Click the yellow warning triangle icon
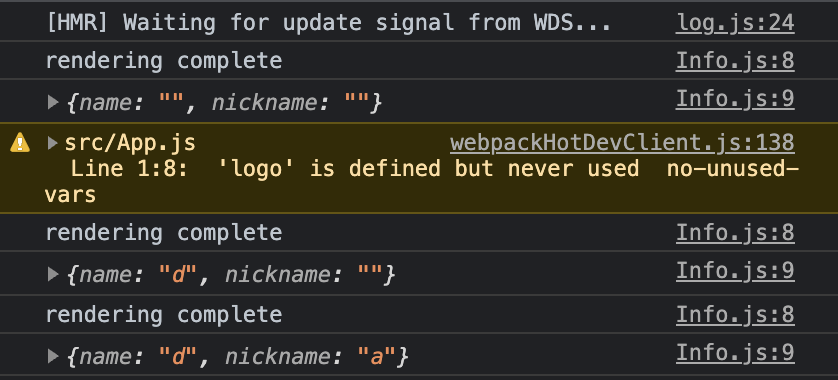The height and width of the screenshot is (380, 838). point(20,143)
